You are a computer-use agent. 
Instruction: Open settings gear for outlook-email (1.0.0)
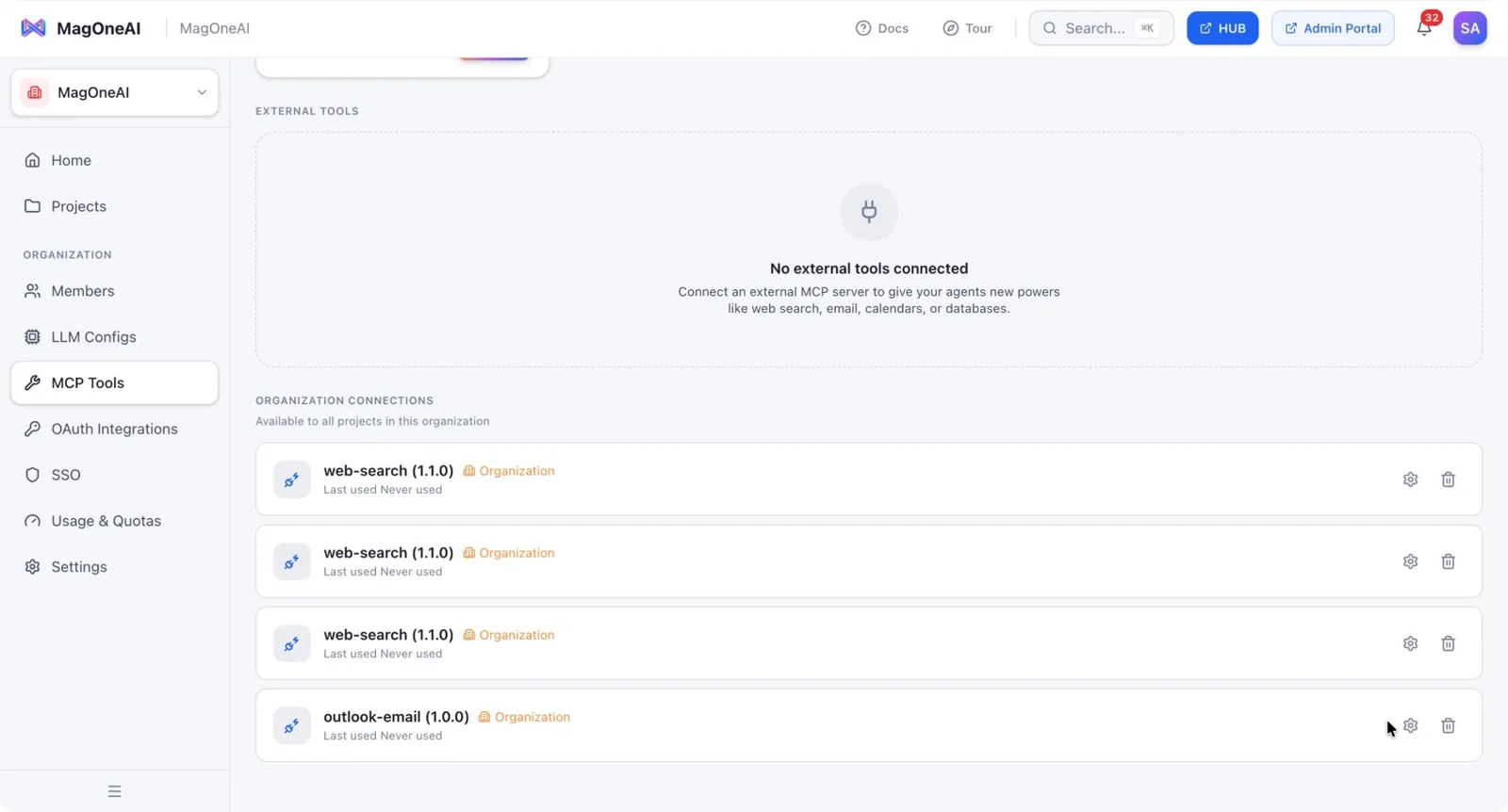(1410, 725)
